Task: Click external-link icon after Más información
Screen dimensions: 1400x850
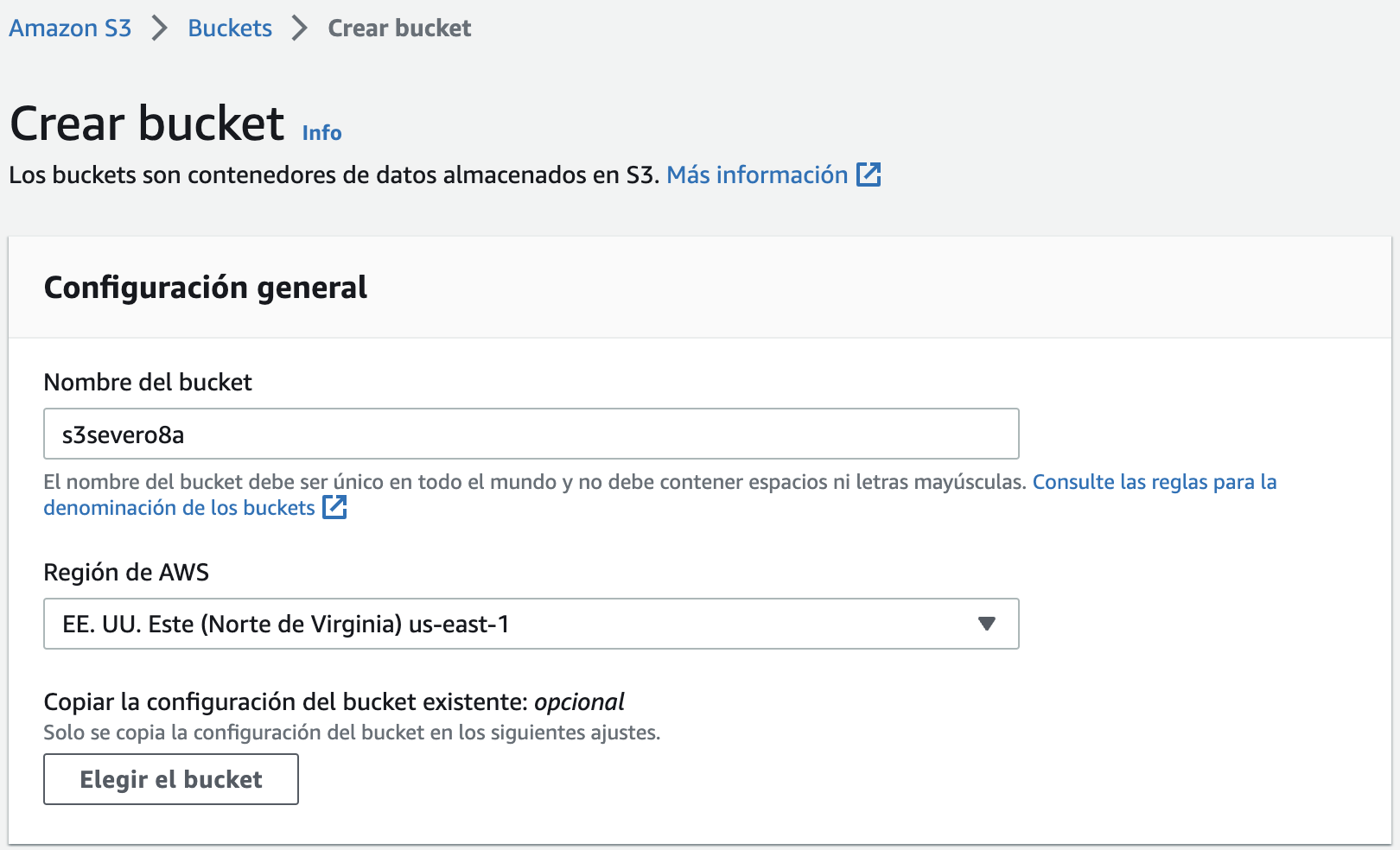Action: point(869,174)
